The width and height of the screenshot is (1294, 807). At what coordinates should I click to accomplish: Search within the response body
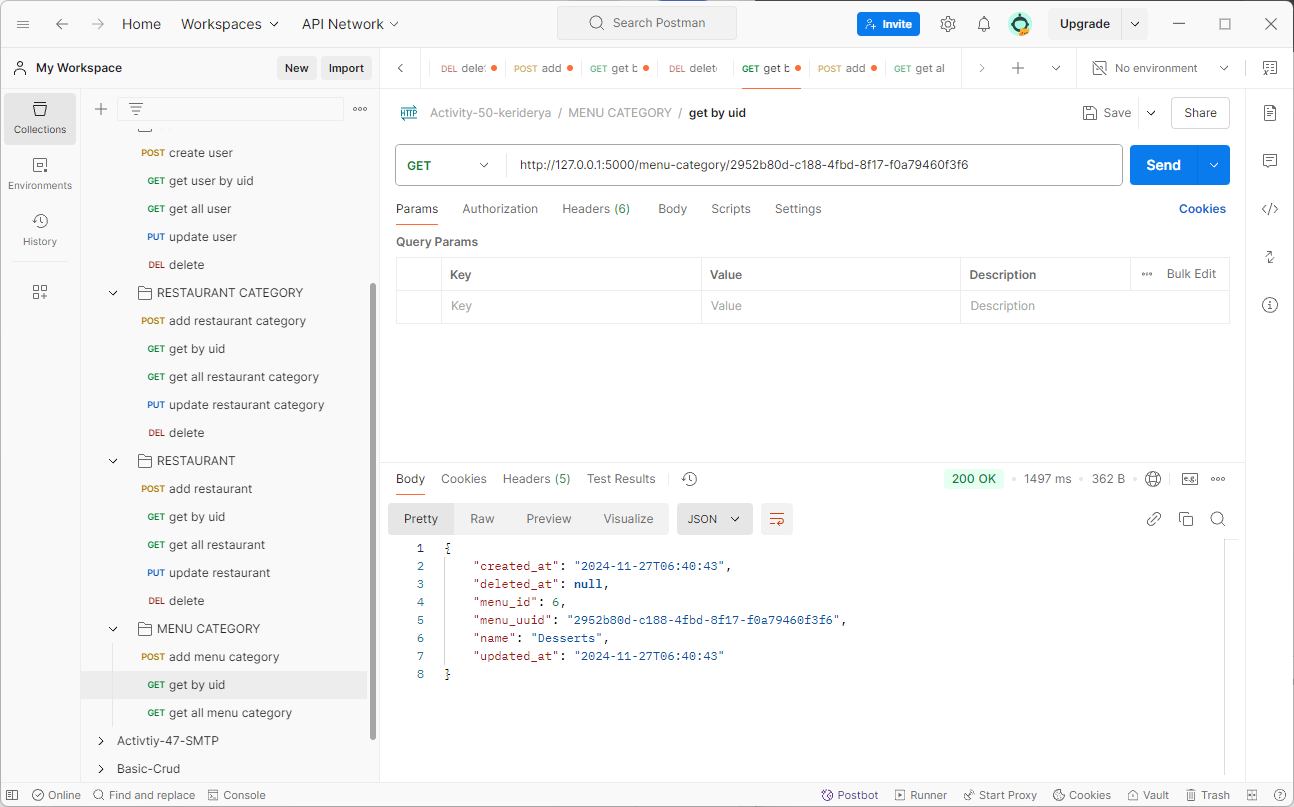click(1218, 519)
